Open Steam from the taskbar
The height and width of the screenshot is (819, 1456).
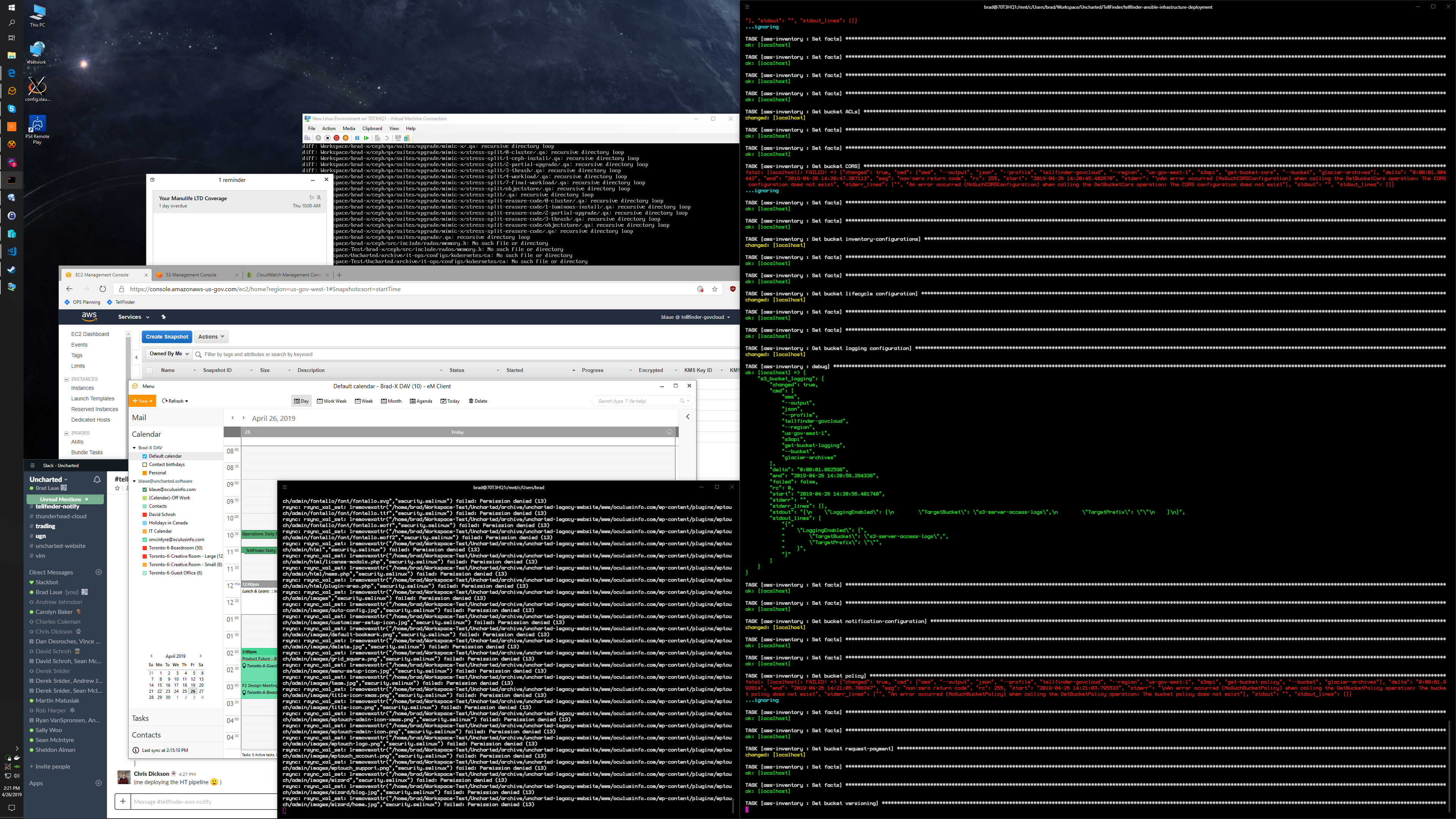pyautogui.click(x=11, y=270)
